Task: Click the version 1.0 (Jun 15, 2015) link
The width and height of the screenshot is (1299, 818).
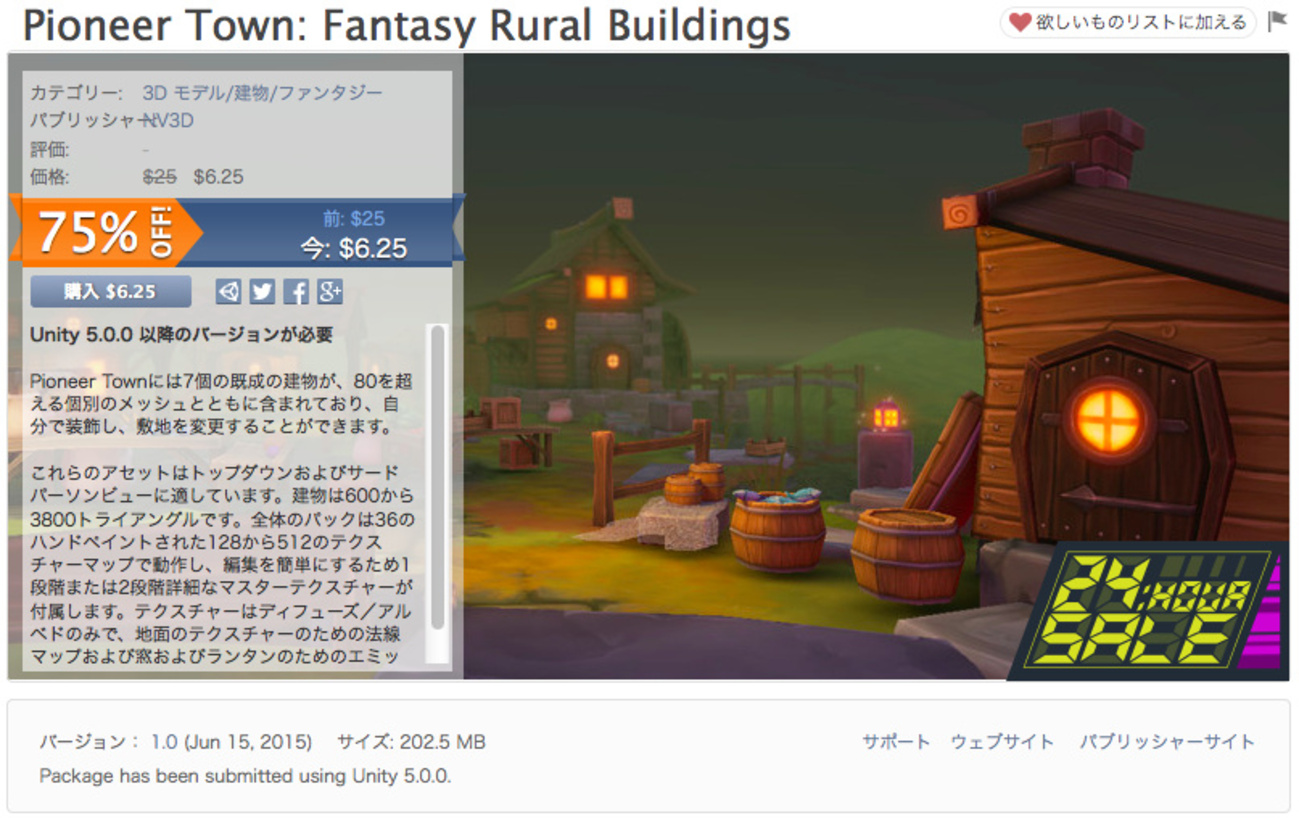Action: tap(232, 742)
